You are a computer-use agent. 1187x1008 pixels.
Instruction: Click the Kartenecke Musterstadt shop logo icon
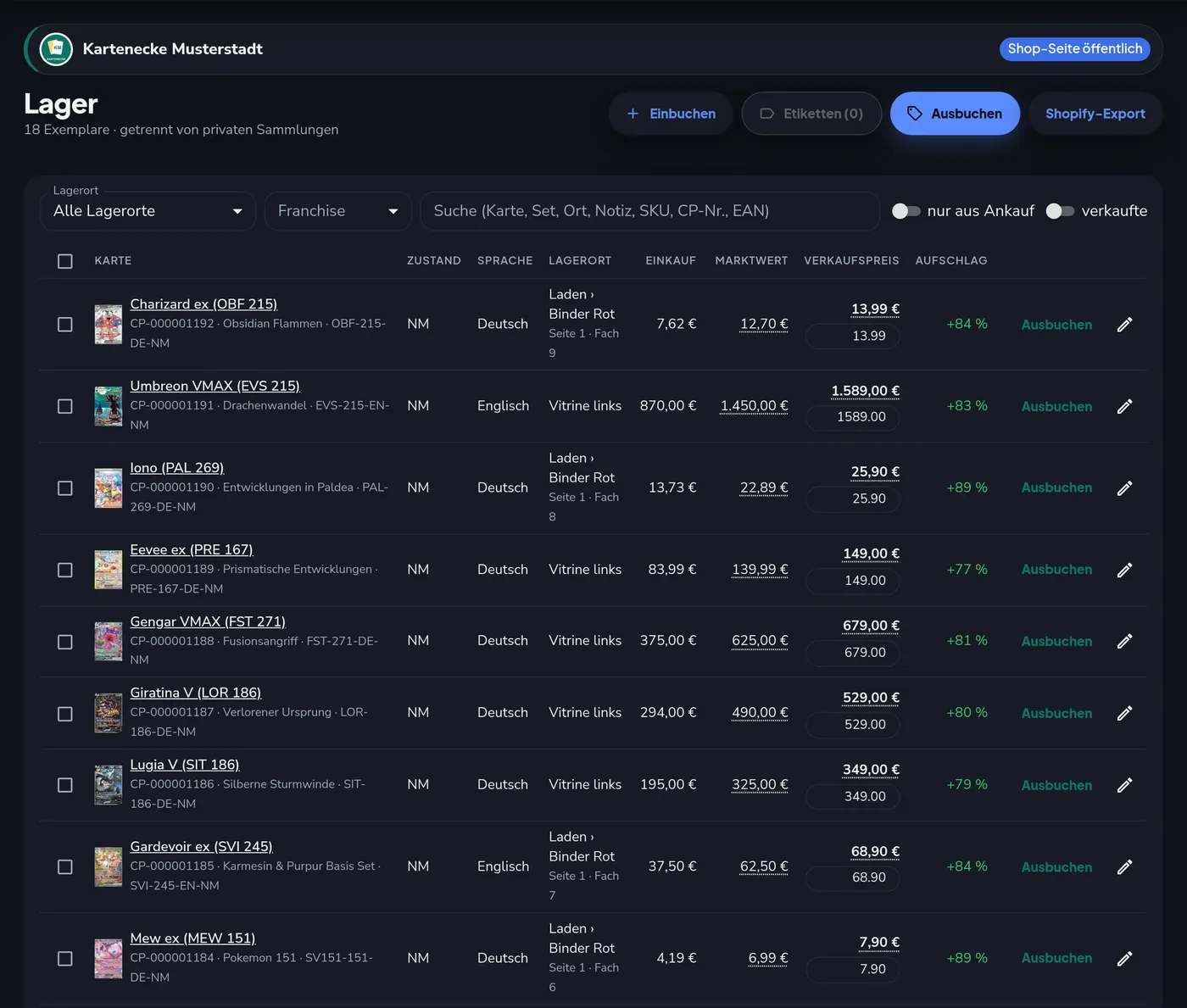coord(56,49)
